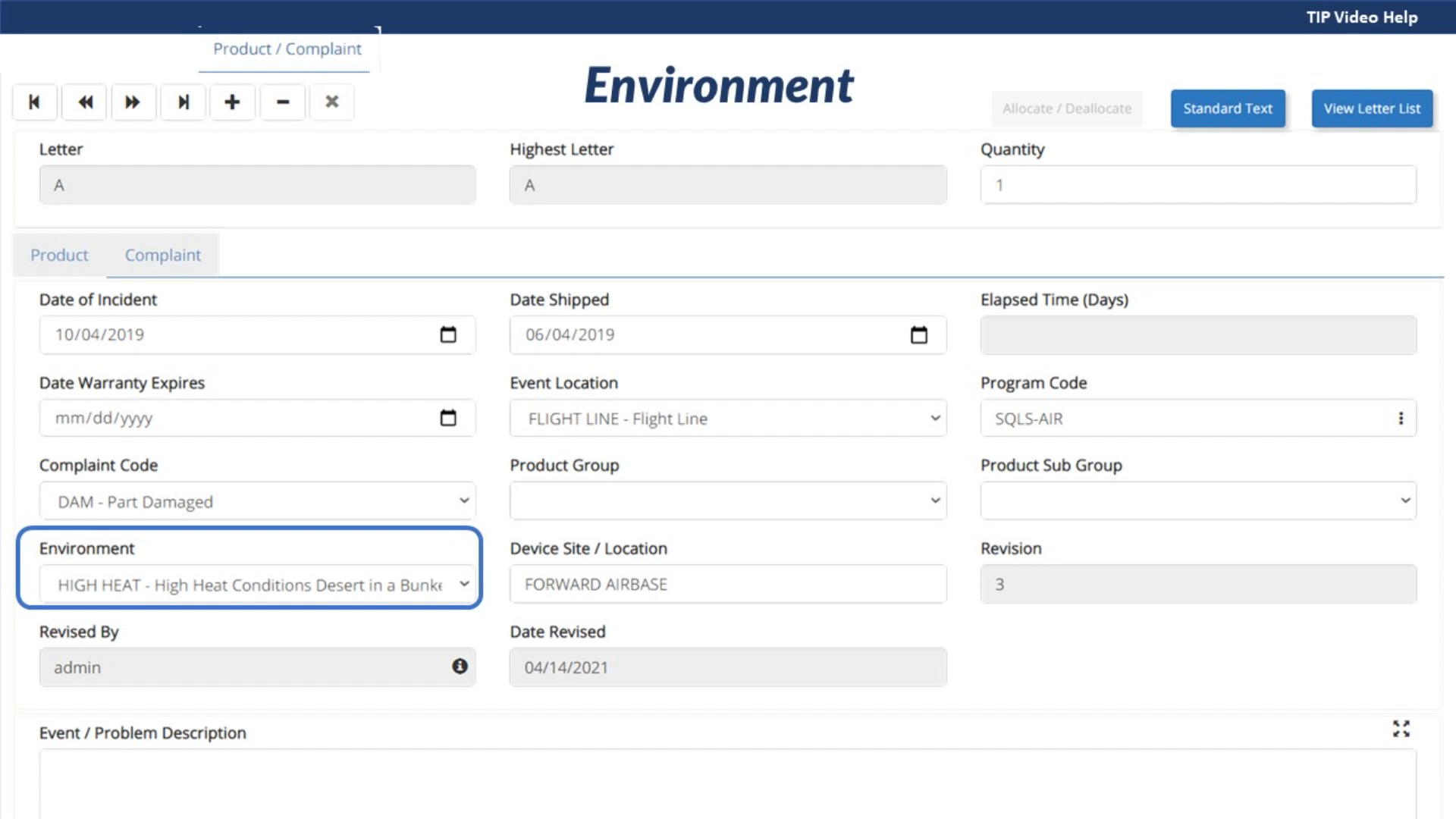Click the previous record double-arrow icon
The width and height of the screenshot is (1456, 819).
tap(85, 102)
